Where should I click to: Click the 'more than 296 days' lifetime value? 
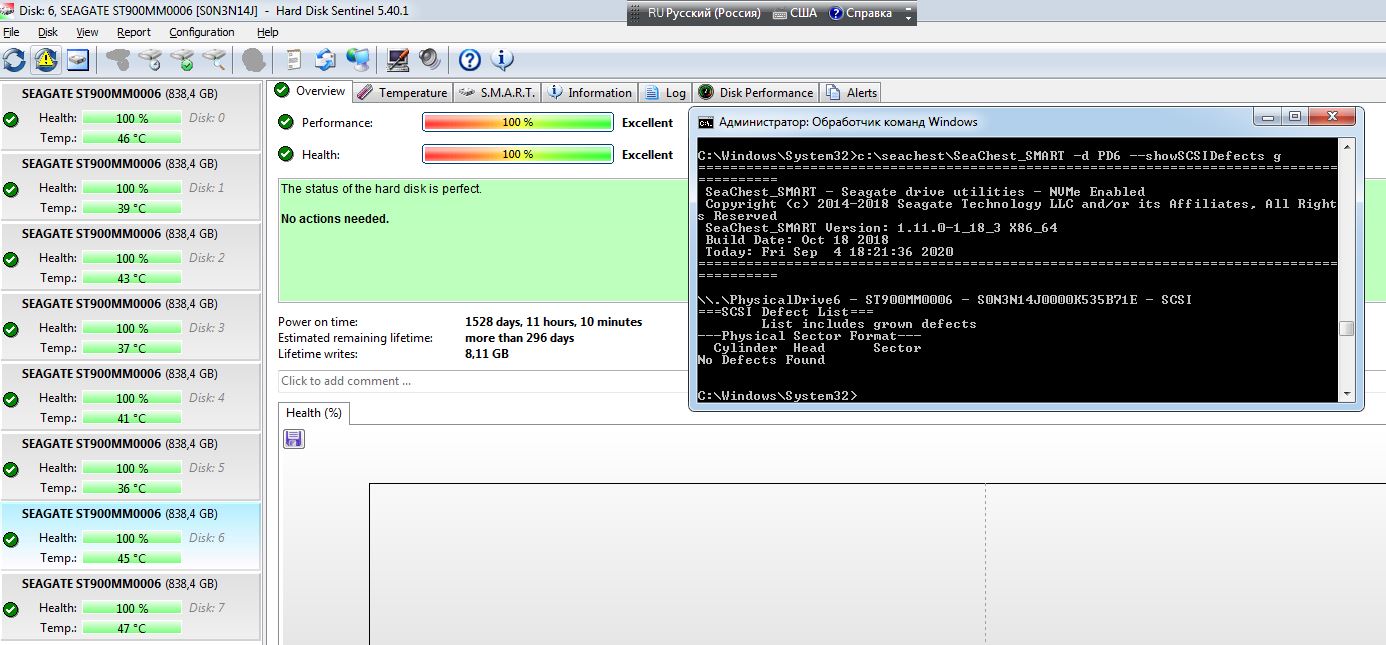pos(520,338)
